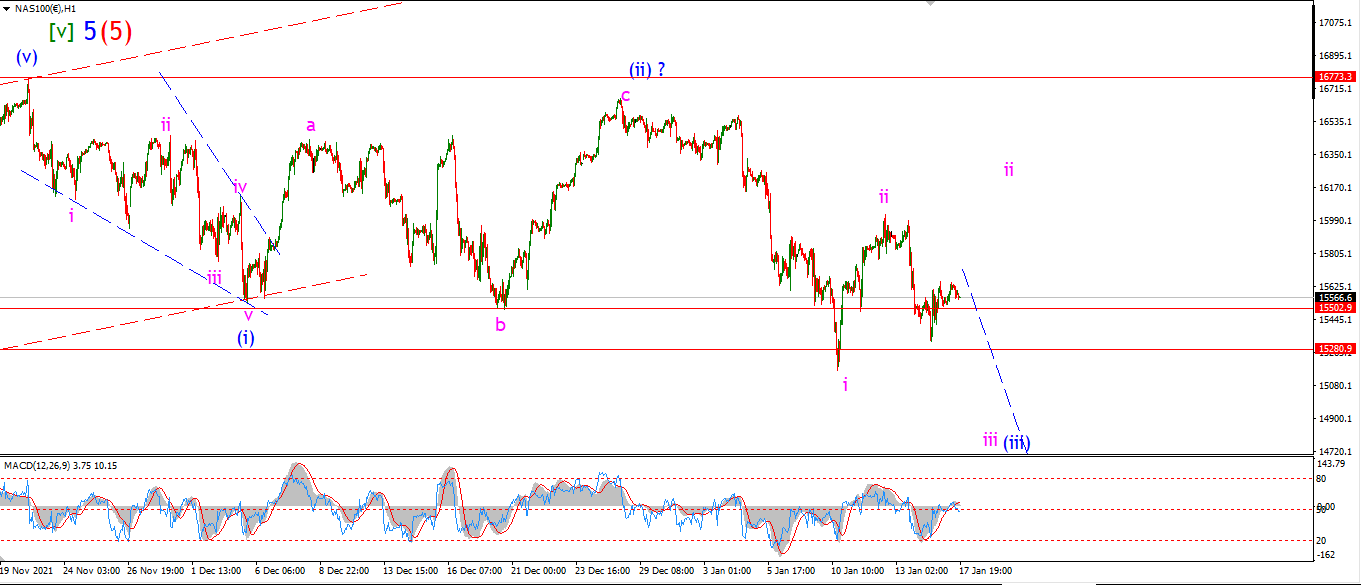1361x585 pixels.
Task: Select the red (5) wave label
Action: click(116, 31)
